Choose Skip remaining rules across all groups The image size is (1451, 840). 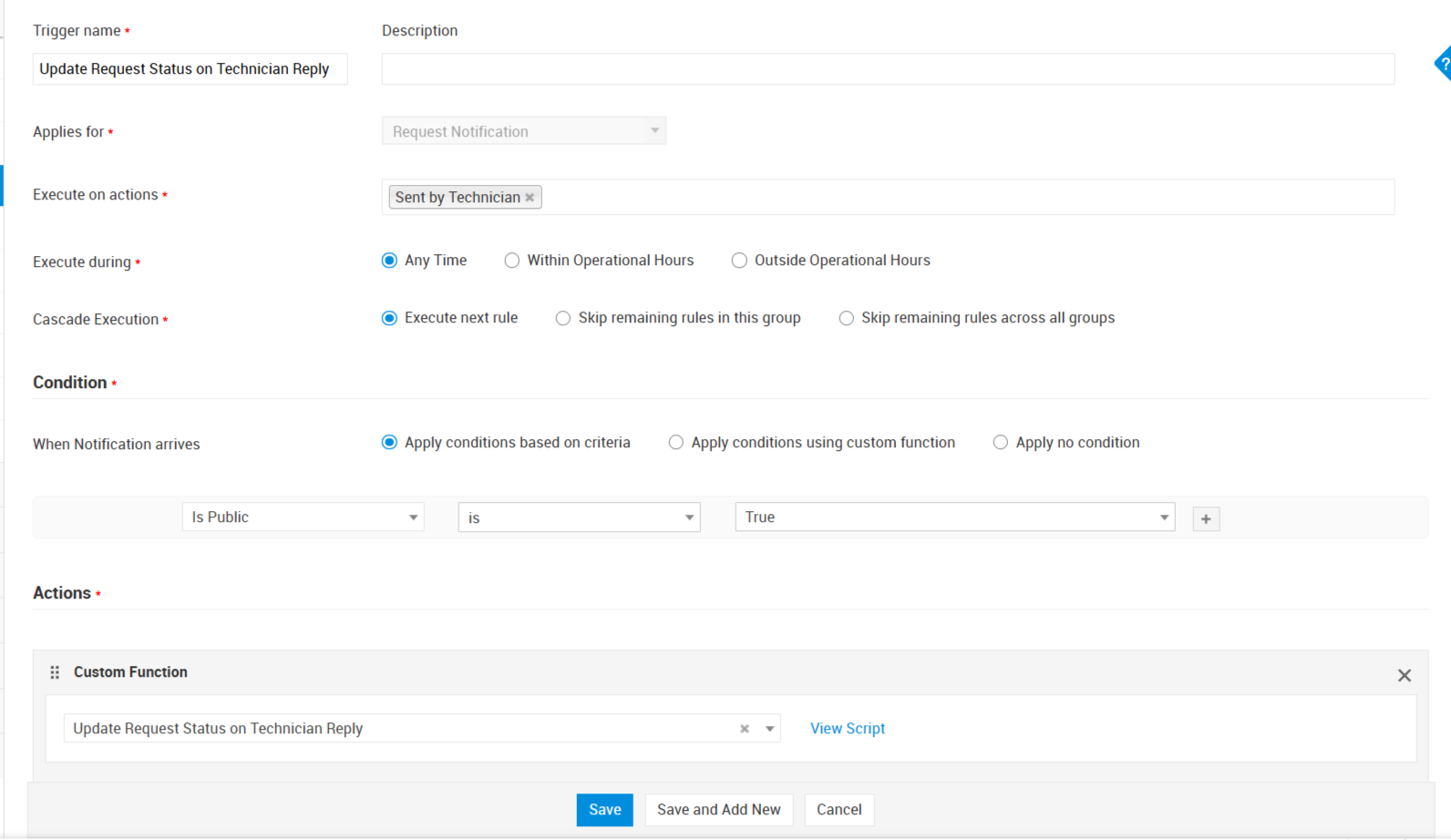pyautogui.click(x=847, y=318)
